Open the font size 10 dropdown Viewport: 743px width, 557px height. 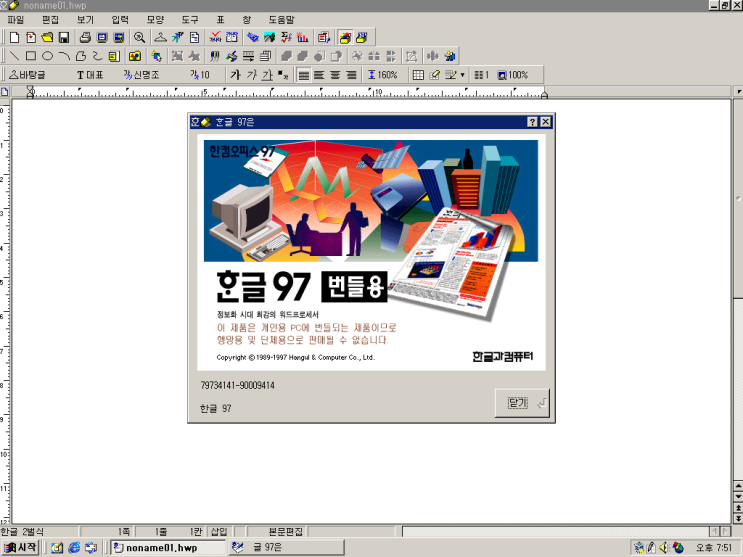pyautogui.click(x=200, y=75)
